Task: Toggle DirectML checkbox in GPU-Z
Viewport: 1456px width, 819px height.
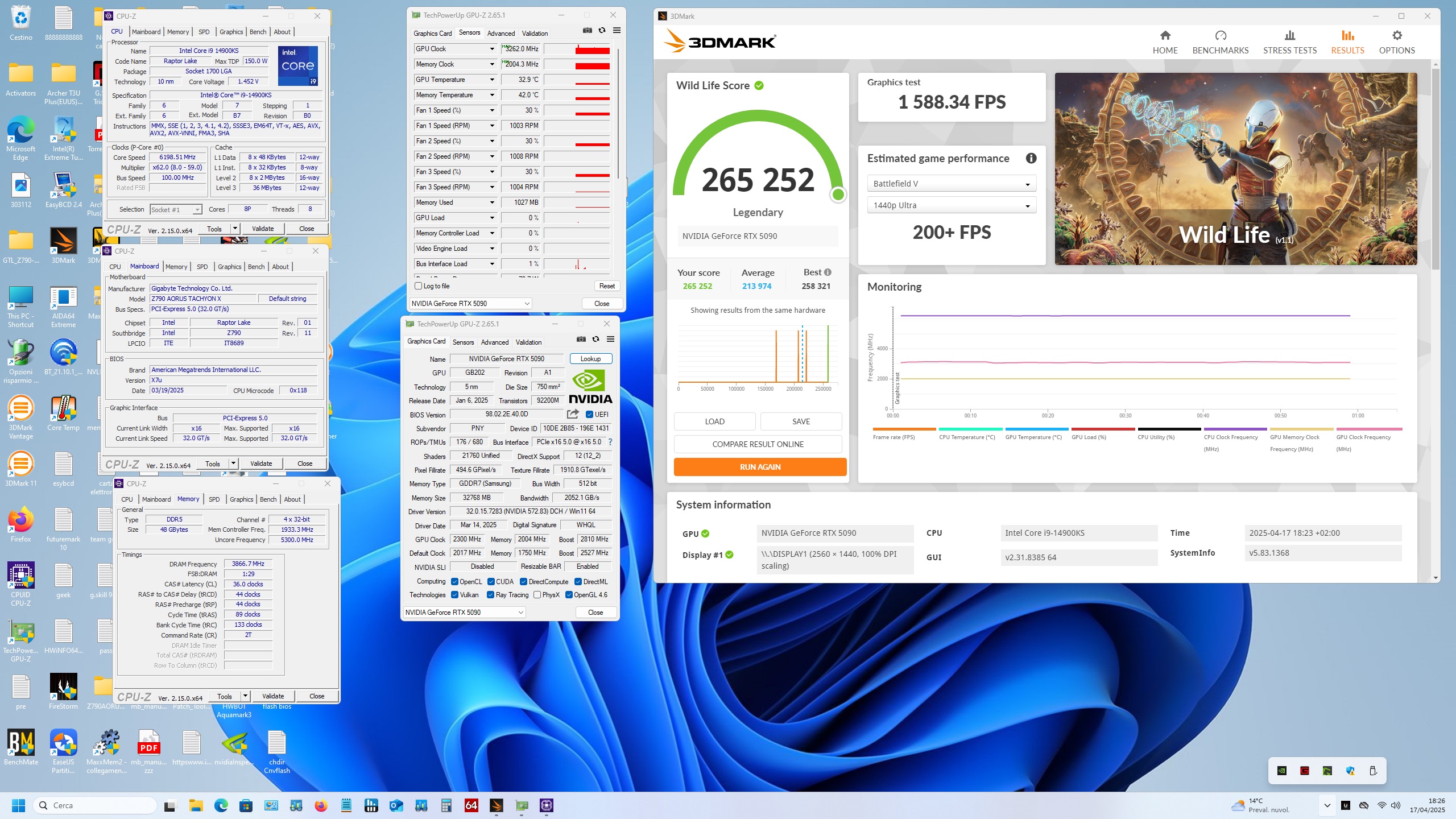Action: point(578,582)
